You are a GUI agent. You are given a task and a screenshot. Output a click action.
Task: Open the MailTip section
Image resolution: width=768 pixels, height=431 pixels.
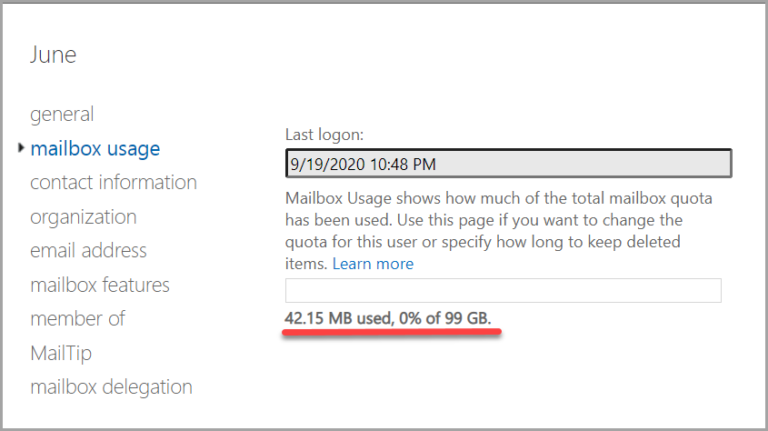tap(61, 353)
